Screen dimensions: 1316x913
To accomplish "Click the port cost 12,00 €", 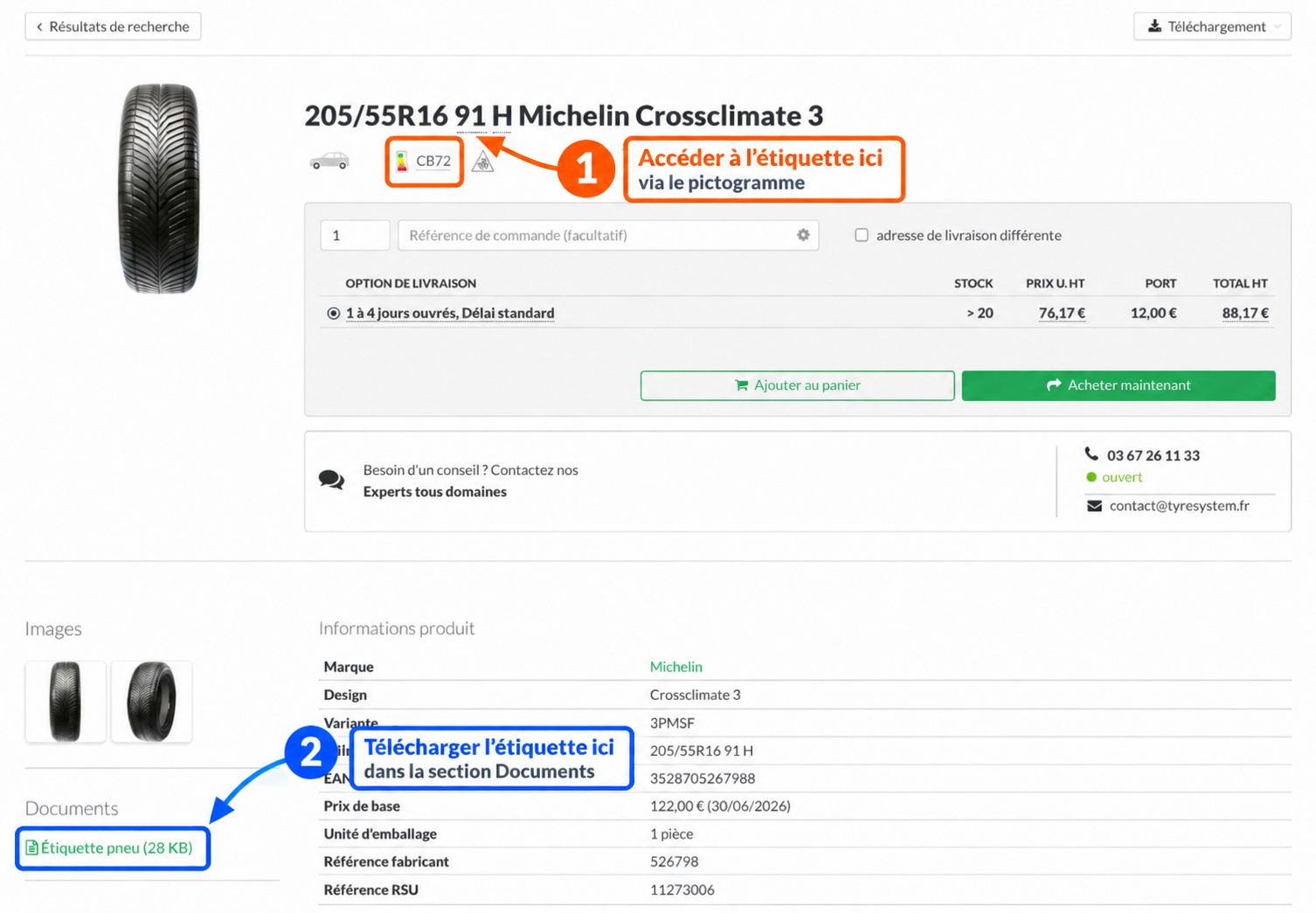I will pos(1153,313).
